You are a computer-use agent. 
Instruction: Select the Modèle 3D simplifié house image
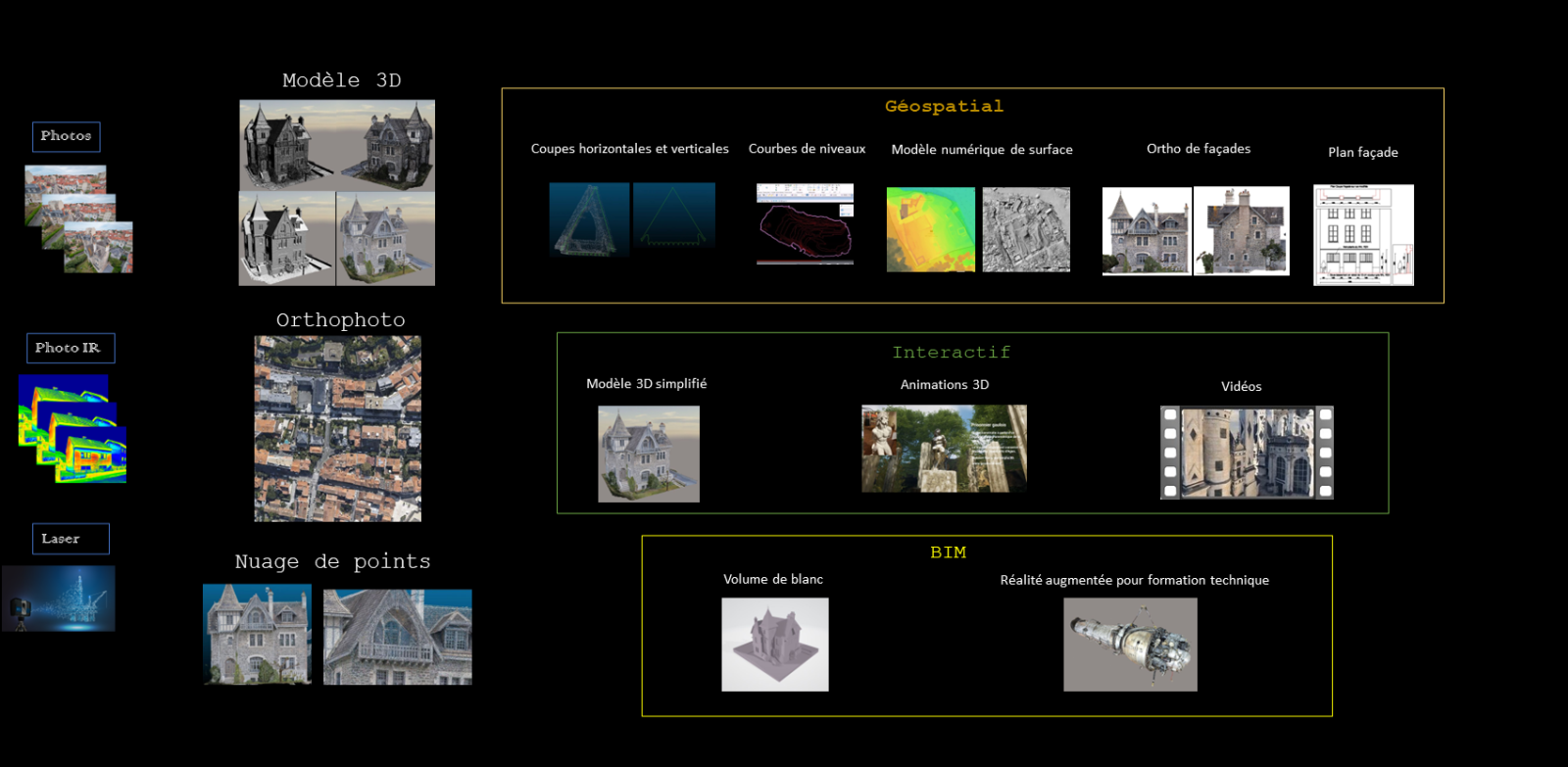pos(649,455)
